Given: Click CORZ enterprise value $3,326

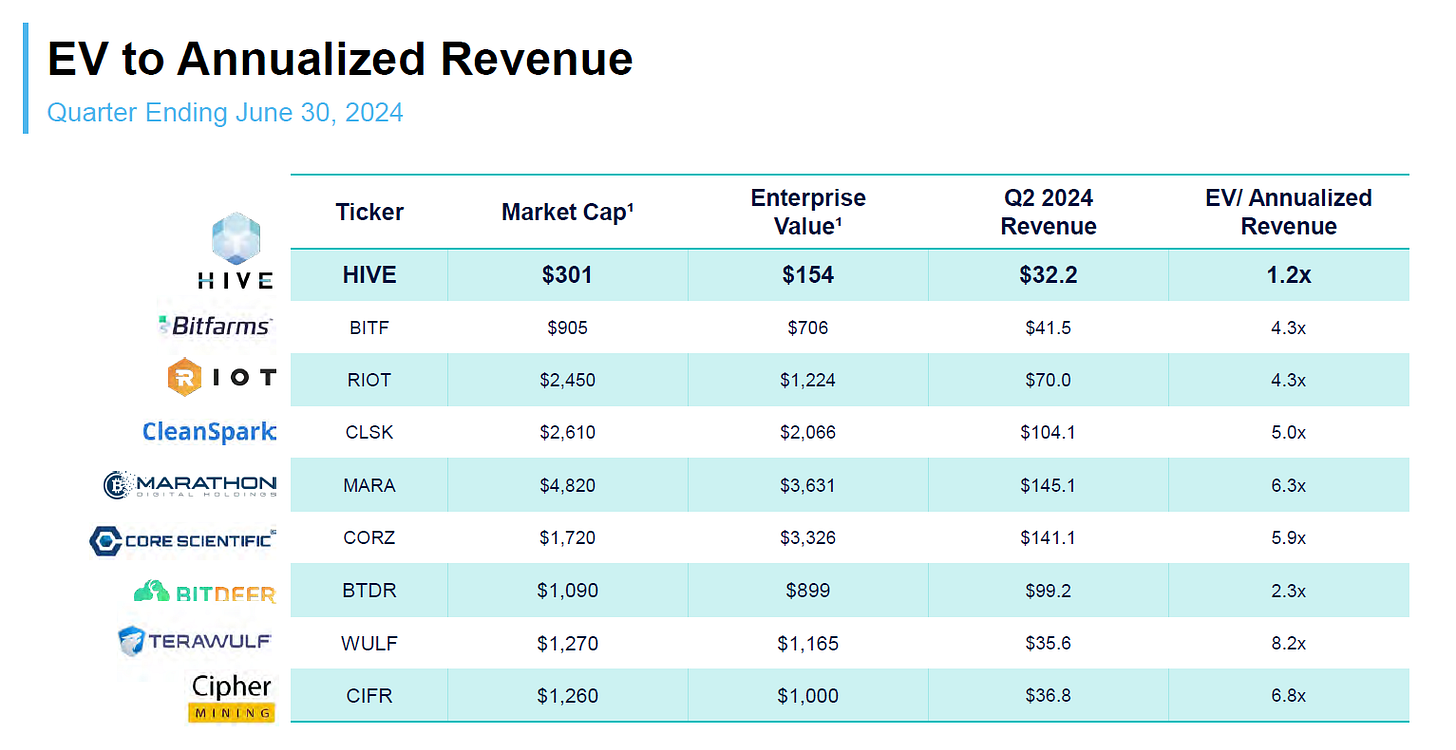Looking at the screenshot, I should click(x=808, y=538).
